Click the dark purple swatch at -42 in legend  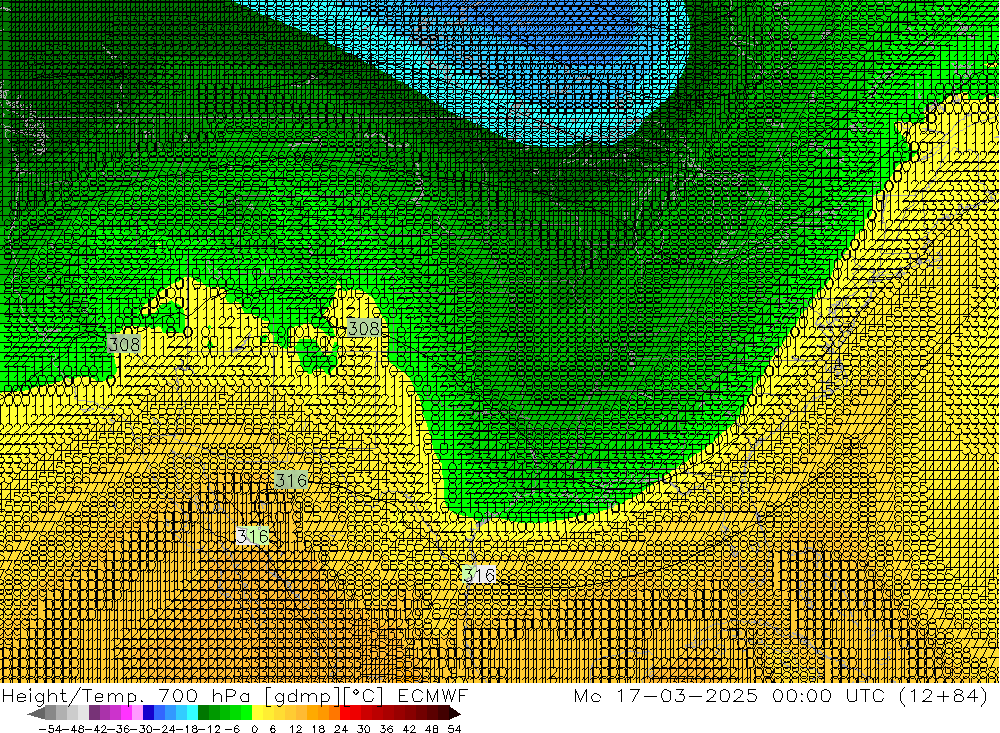pyautogui.click(x=94, y=713)
